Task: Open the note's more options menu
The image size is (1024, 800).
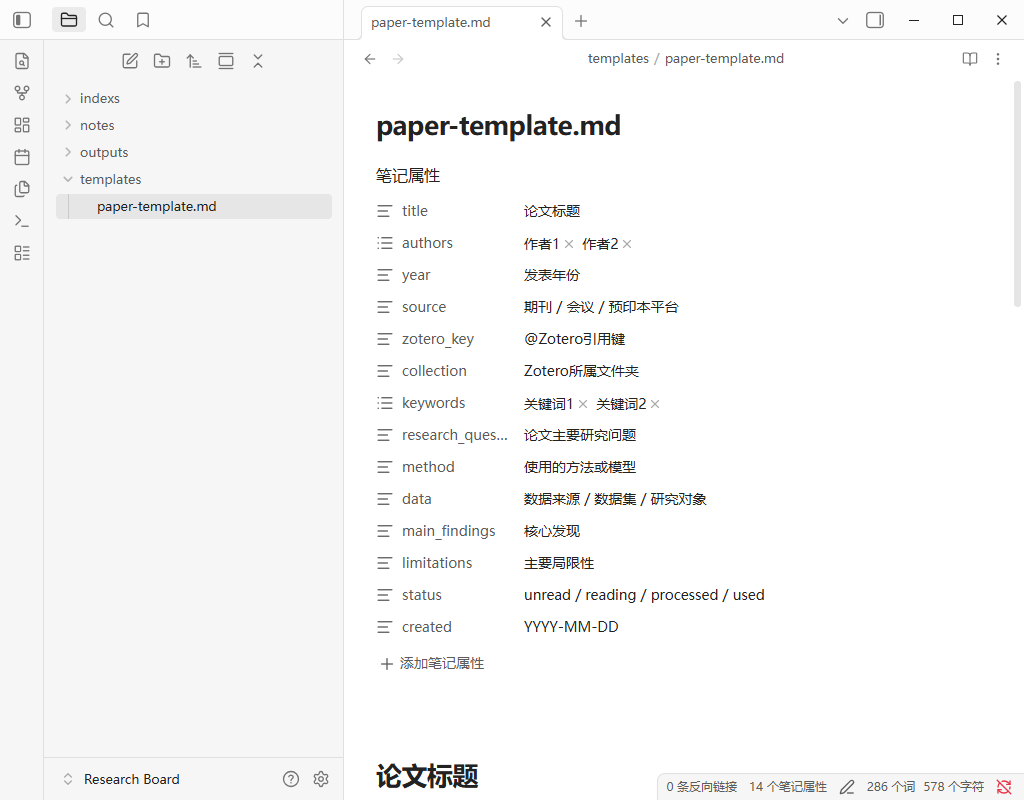Action: pos(998,59)
